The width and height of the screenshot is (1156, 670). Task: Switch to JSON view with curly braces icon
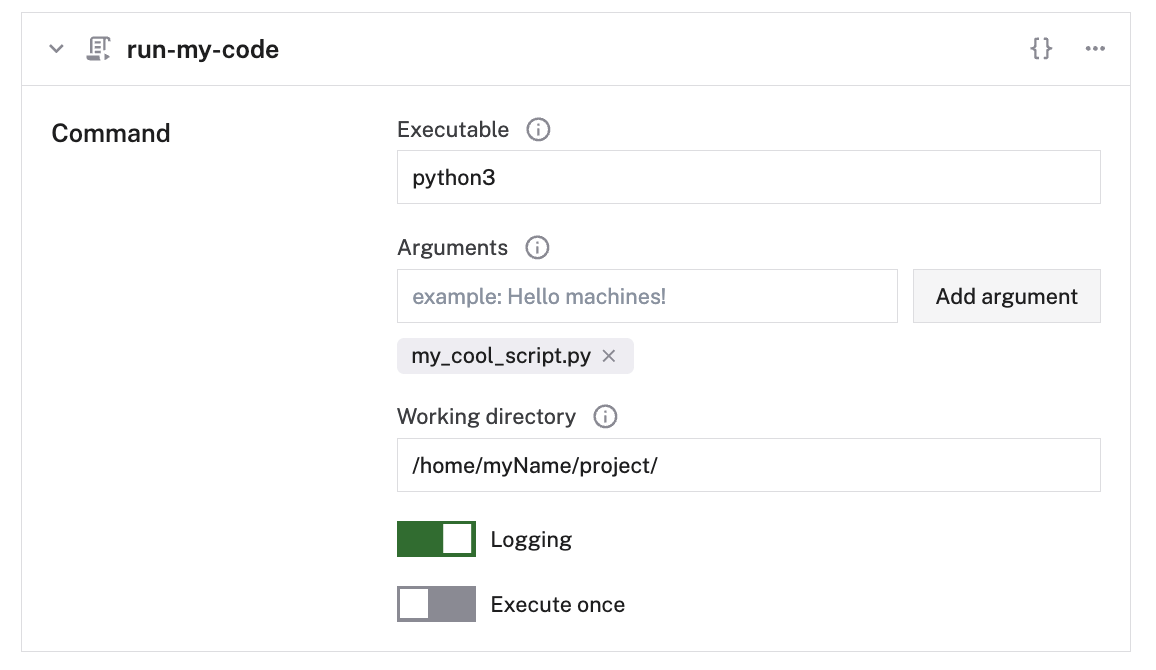pyautogui.click(x=1041, y=48)
